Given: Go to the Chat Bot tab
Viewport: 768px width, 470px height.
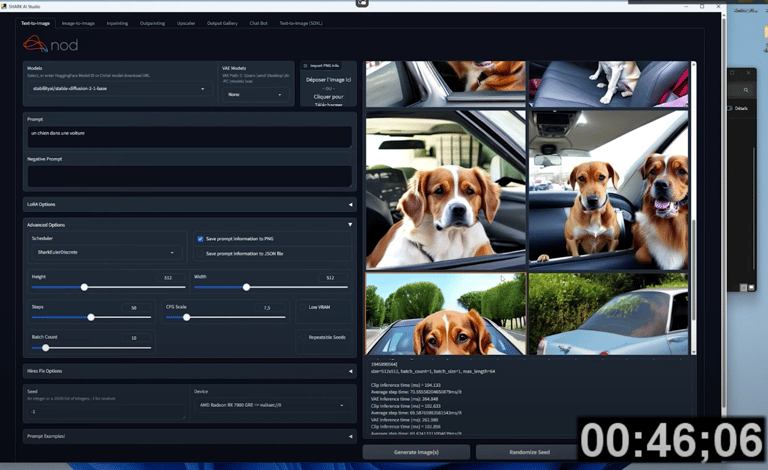Looking at the screenshot, I should (x=259, y=23).
